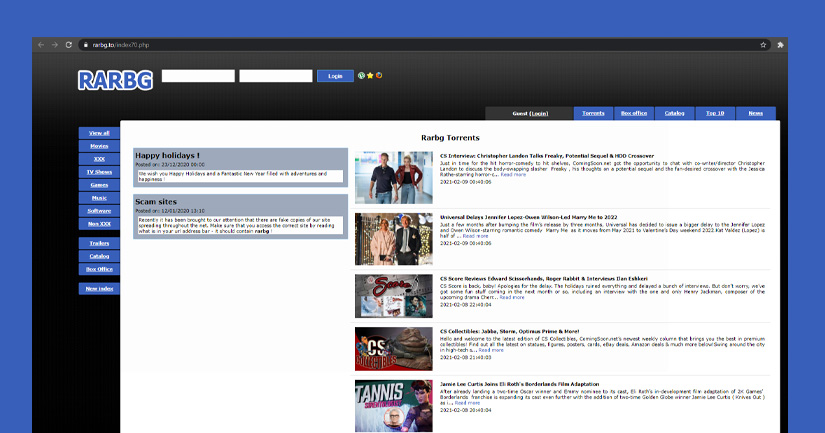
Task: Open New index in the sidebar
Action: point(99,289)
